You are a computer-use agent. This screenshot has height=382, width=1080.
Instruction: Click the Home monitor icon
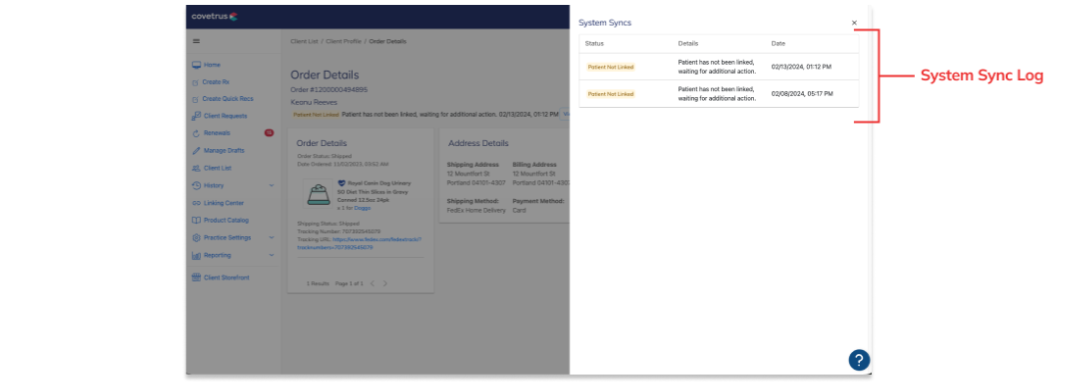(x=196, y=65)
